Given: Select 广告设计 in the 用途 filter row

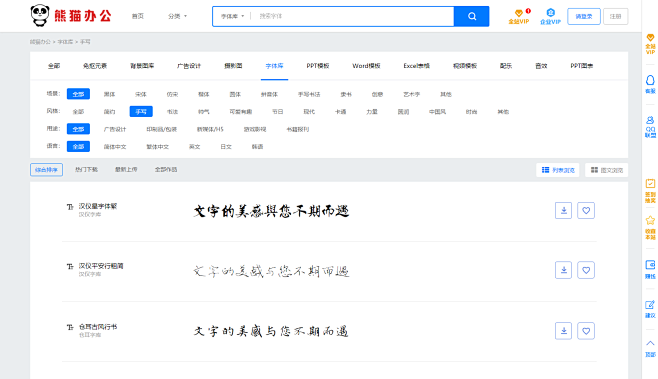Looking at the screenshot, I should (115, 129).
